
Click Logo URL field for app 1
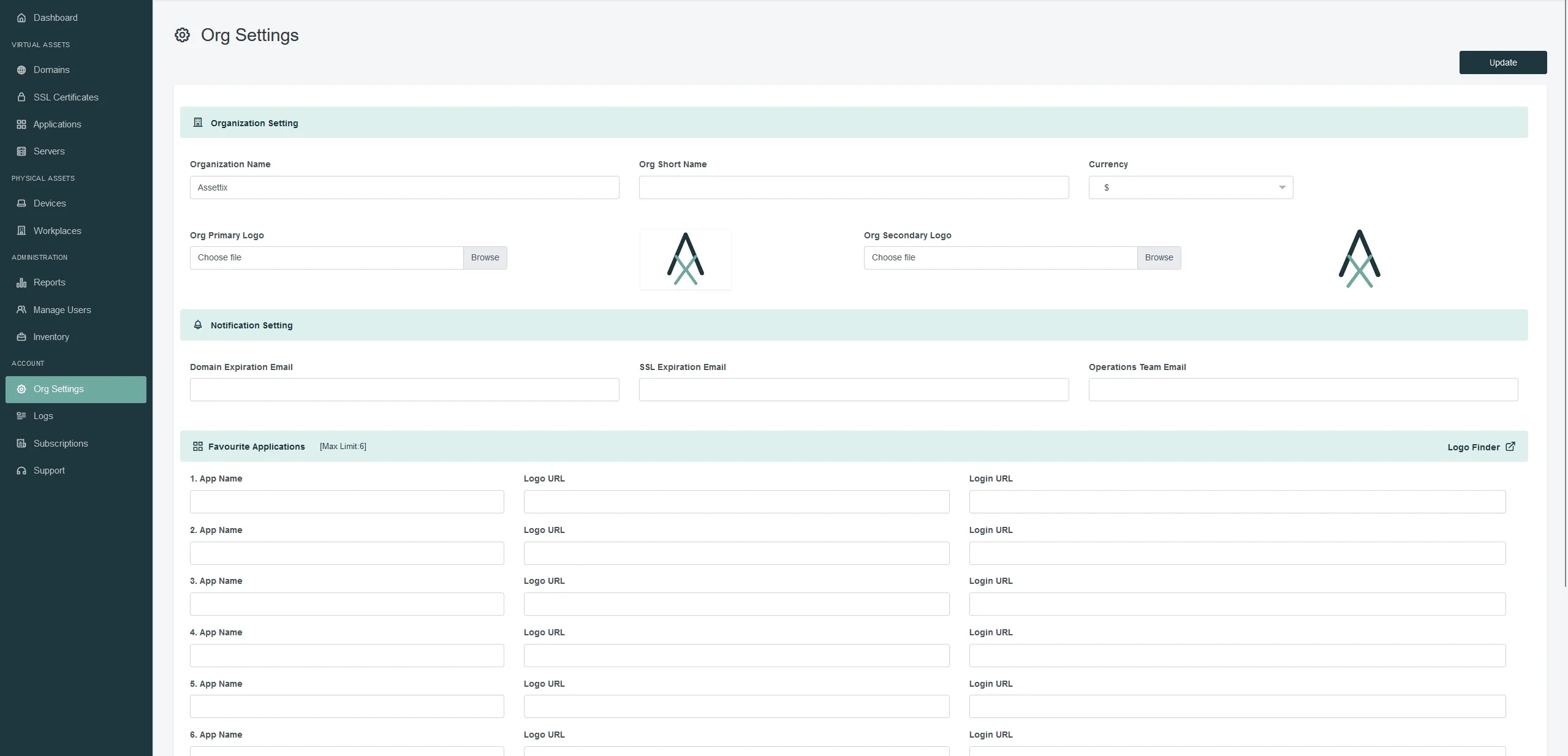[x=737, y=502]
